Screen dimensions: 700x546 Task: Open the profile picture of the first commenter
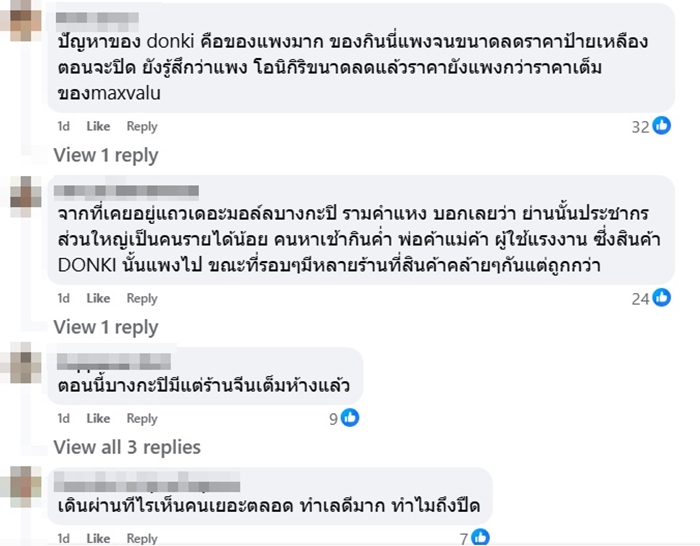pyautogui.click(x=21, y=19)
